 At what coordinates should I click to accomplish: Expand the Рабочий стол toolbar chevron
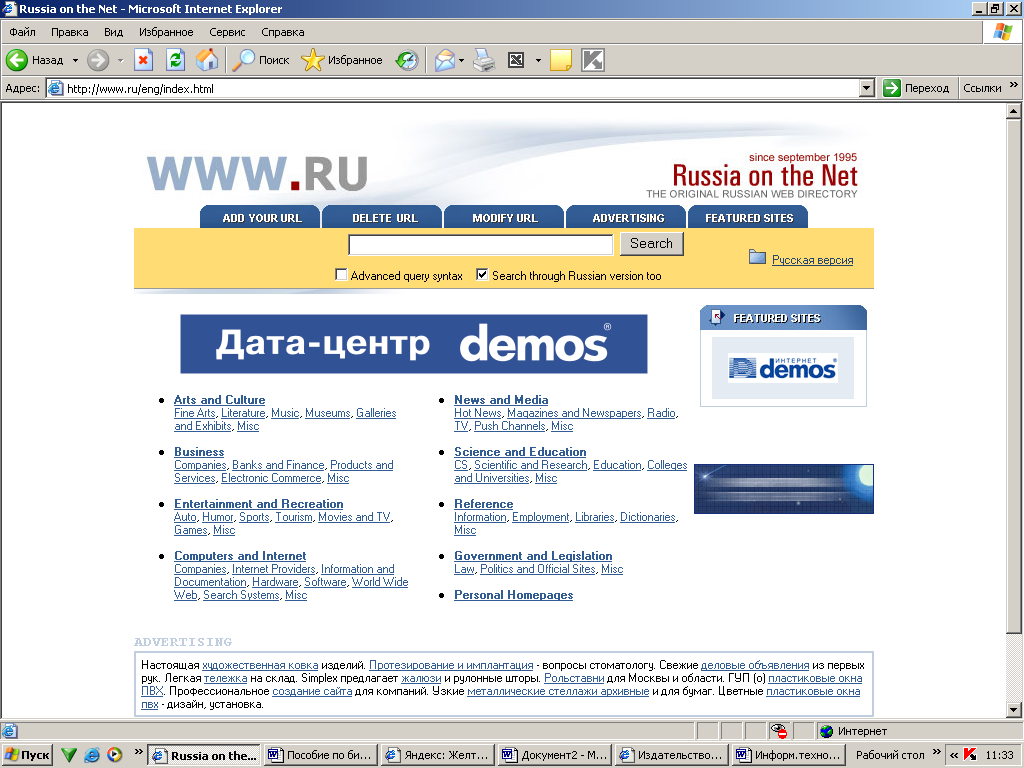pos(936,752)
